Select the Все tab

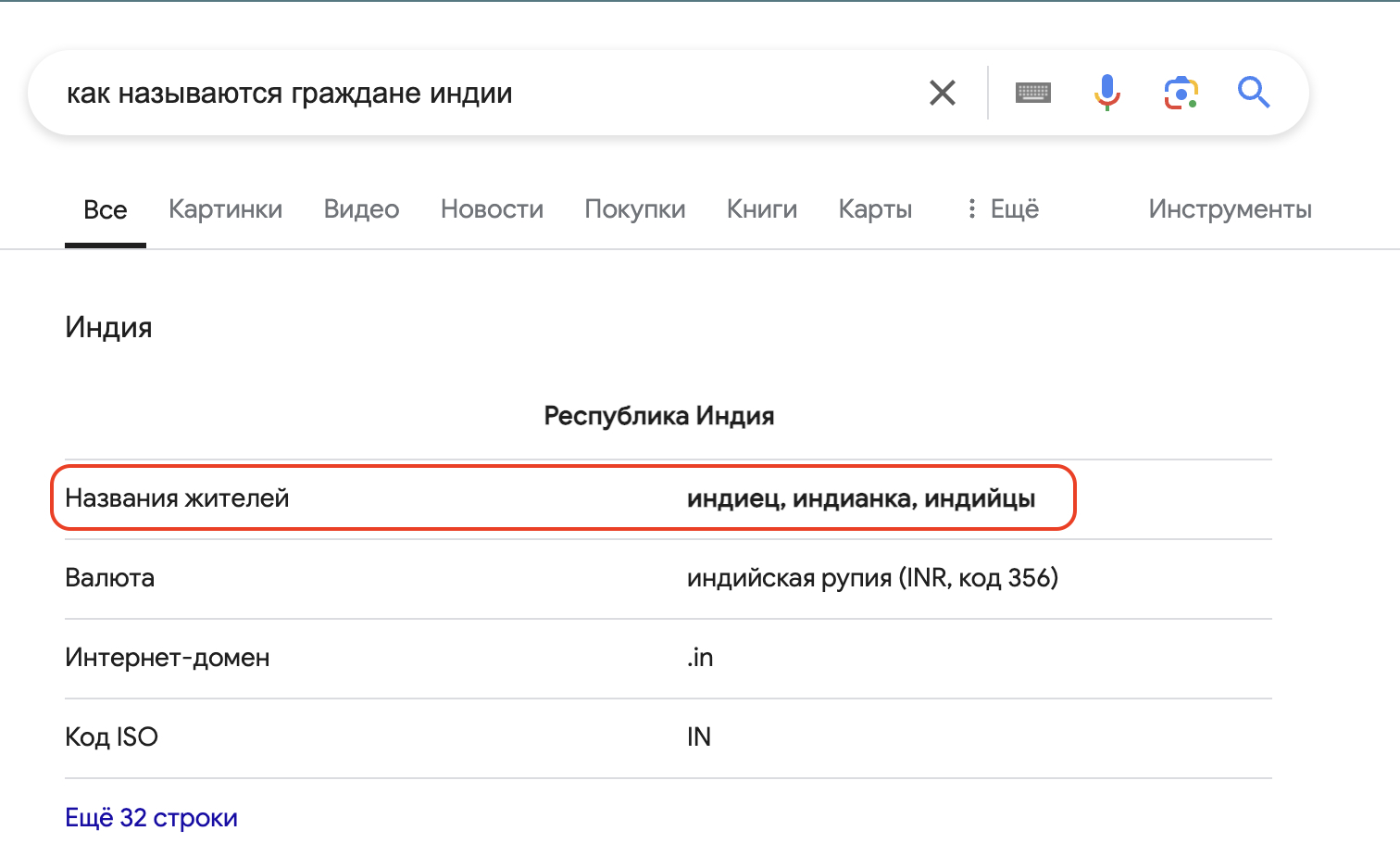click(x=105, y=209)
